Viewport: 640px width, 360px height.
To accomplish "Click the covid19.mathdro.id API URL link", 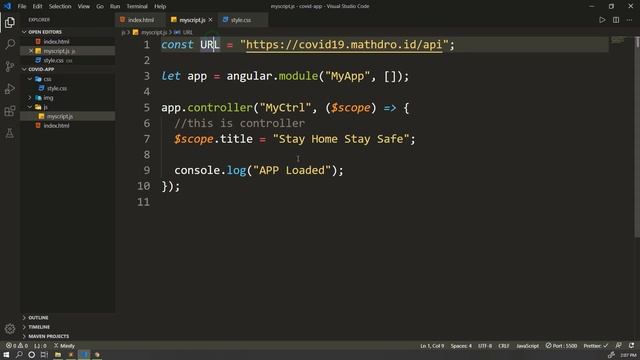I will click(x=344, y=44).
